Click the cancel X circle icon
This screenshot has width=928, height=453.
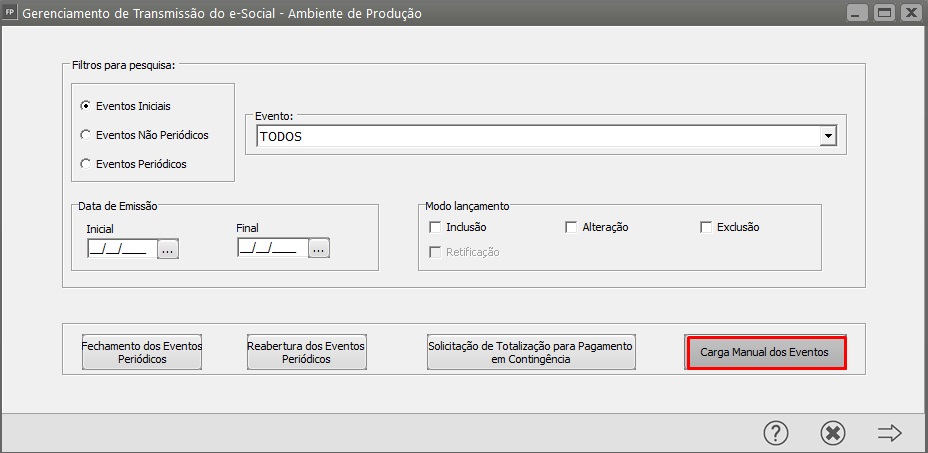tap(833, 432)
